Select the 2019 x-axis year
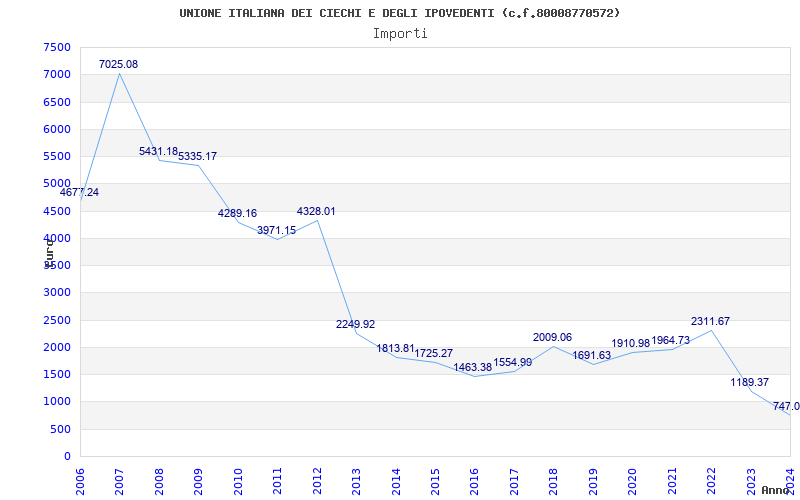Viewport: 800px width, 500px height. click(593, 481)
